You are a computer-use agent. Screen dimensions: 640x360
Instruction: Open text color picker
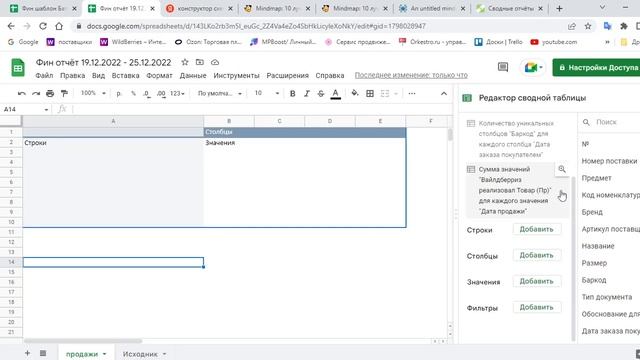click(x=336, y=94)
